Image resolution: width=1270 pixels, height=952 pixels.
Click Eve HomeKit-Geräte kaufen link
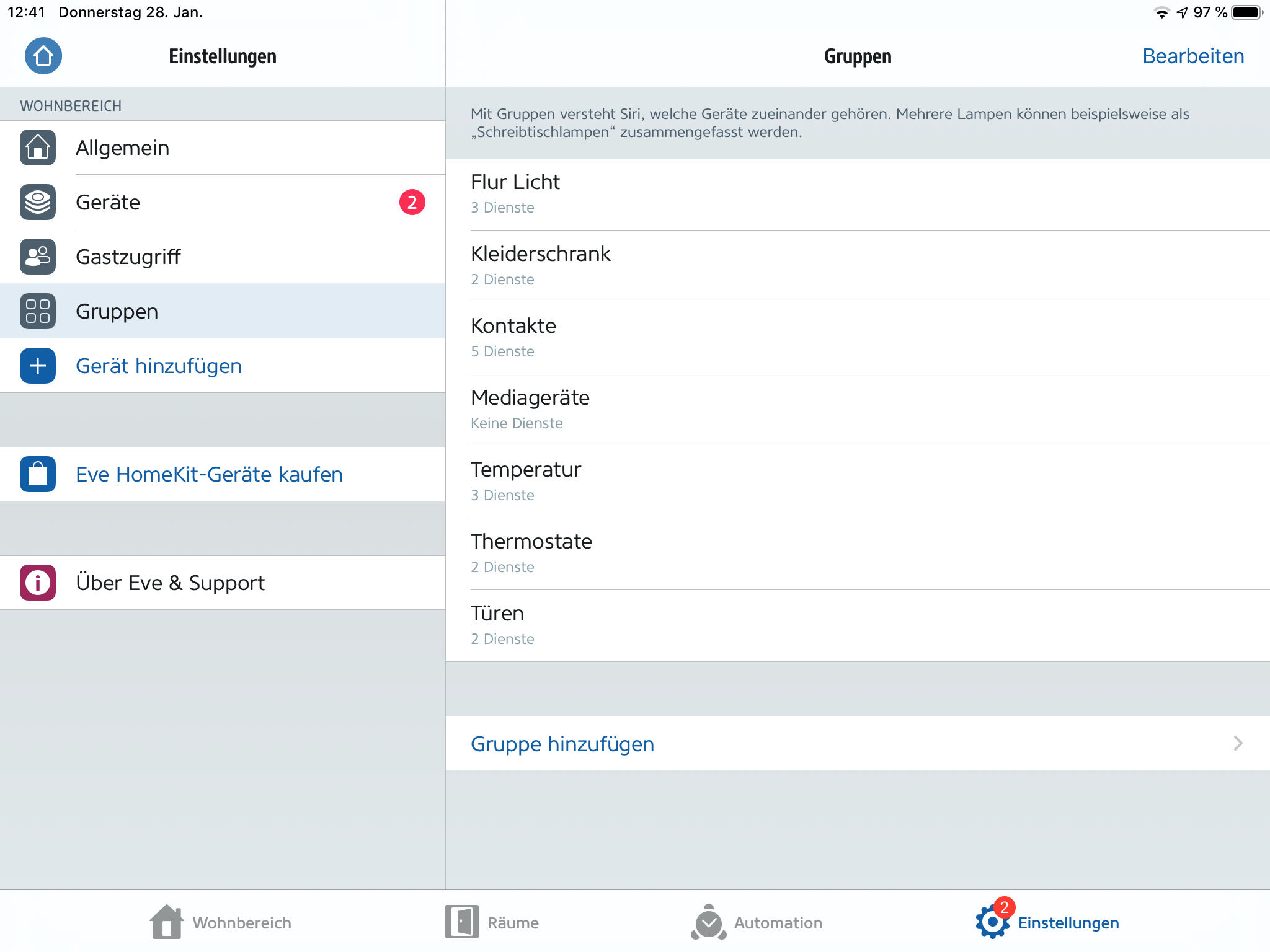[209, 474]
